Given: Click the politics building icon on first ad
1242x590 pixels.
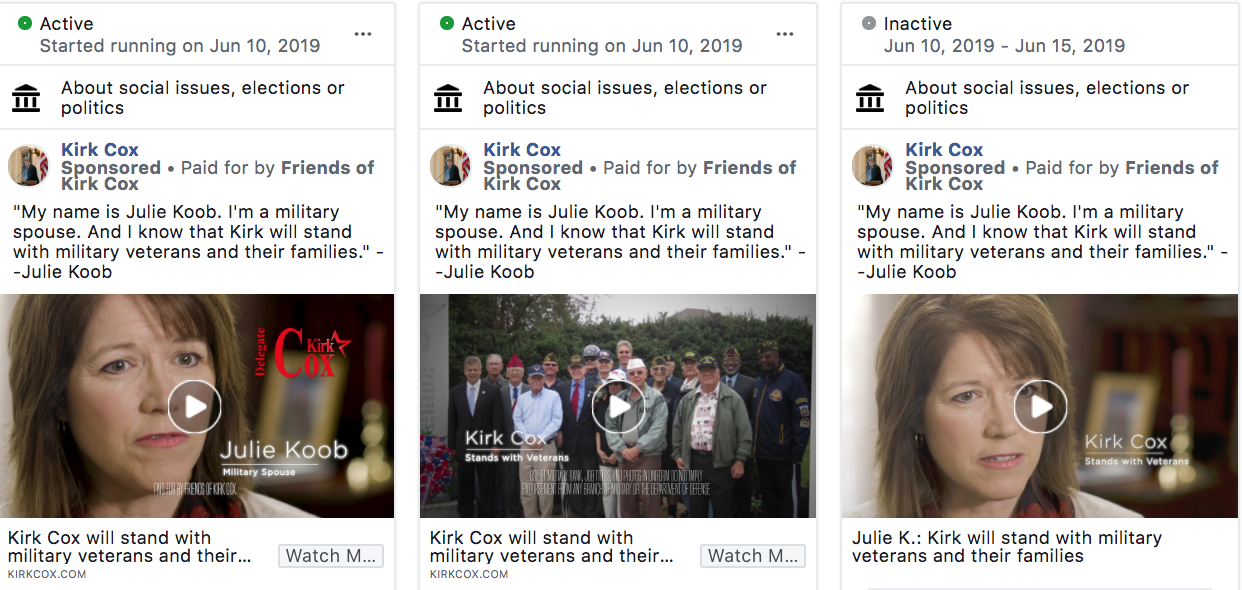Looking at the screenshot, I should click(x=26, y=98).
